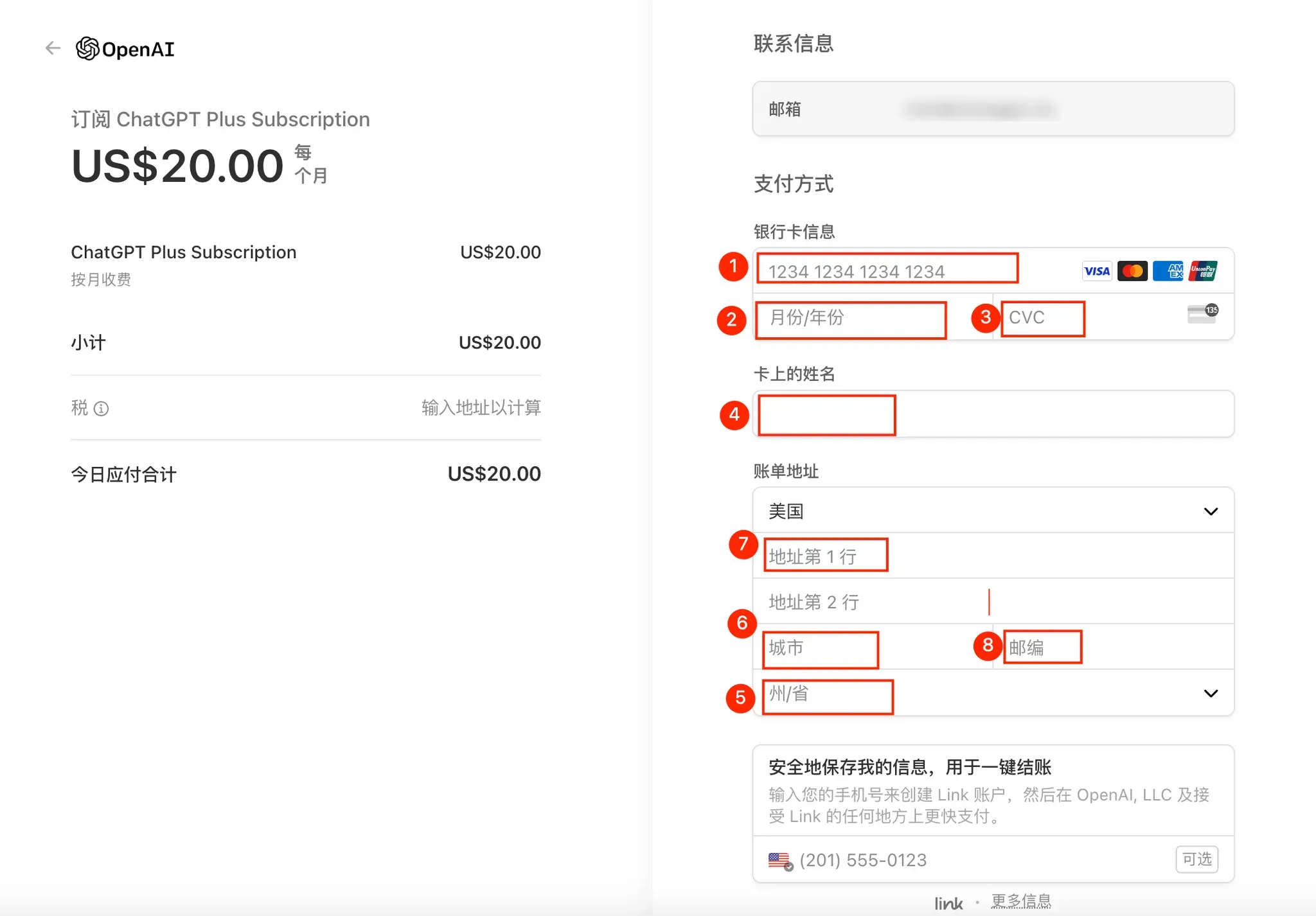1316x916 pixels.
Task: Click the US flag phone country selector
Action: (x=781, y=861)
